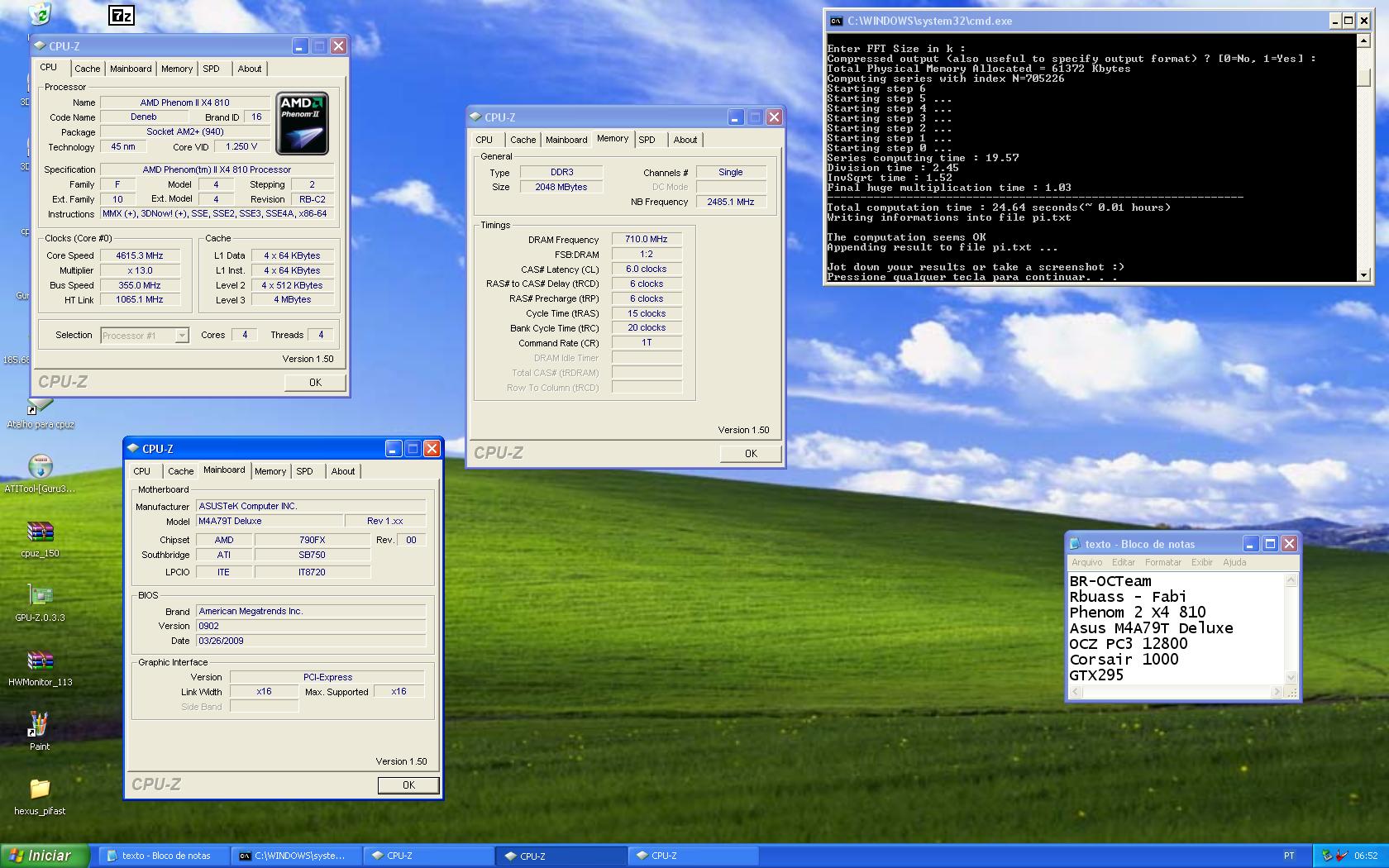
Task: Click the system tray icons near clock
Action: pyautogui.click(x=1334, y=856)
